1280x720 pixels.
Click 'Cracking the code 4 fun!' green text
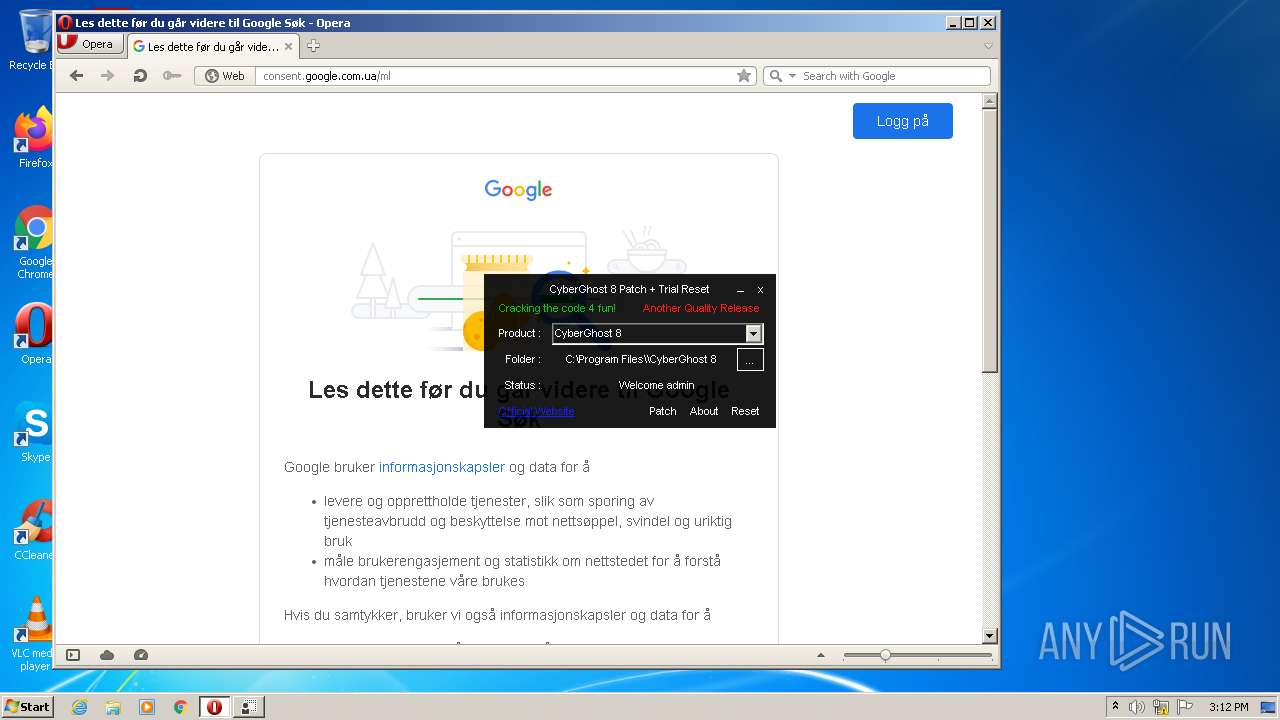pyautogui.click(x=557, y=308)
